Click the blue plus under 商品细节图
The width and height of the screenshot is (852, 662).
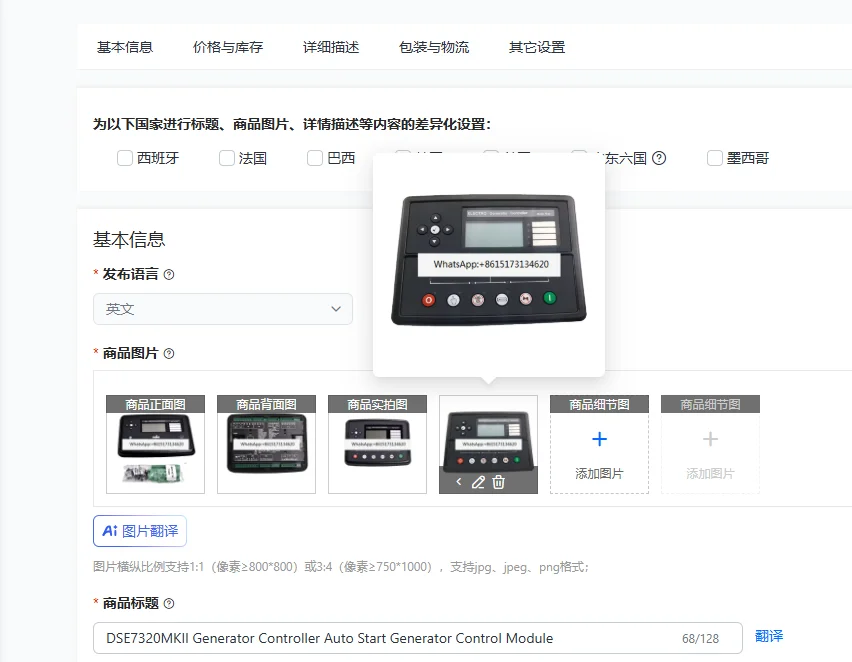(599, 439)
